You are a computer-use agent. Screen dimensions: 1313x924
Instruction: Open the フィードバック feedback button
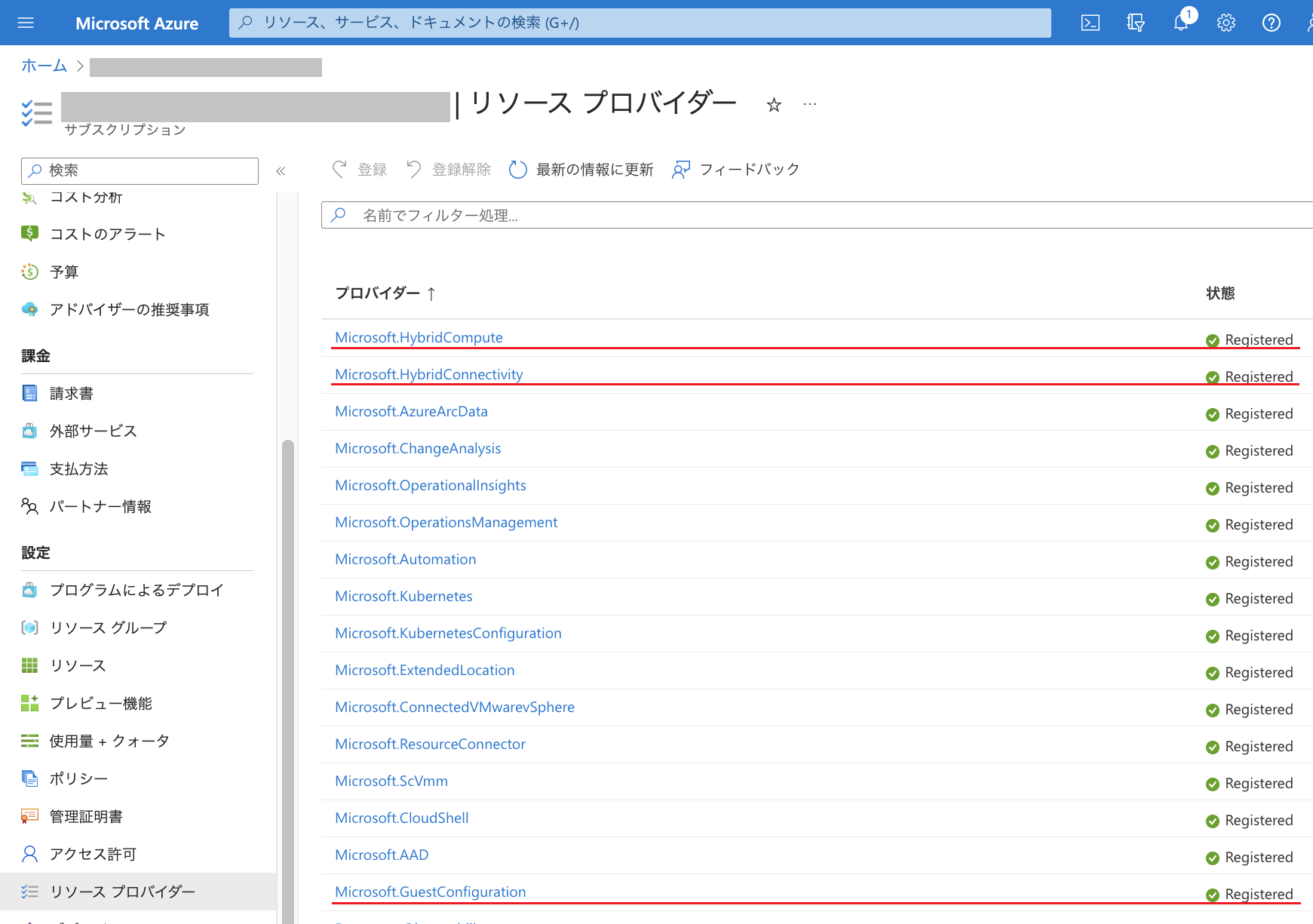735,170
